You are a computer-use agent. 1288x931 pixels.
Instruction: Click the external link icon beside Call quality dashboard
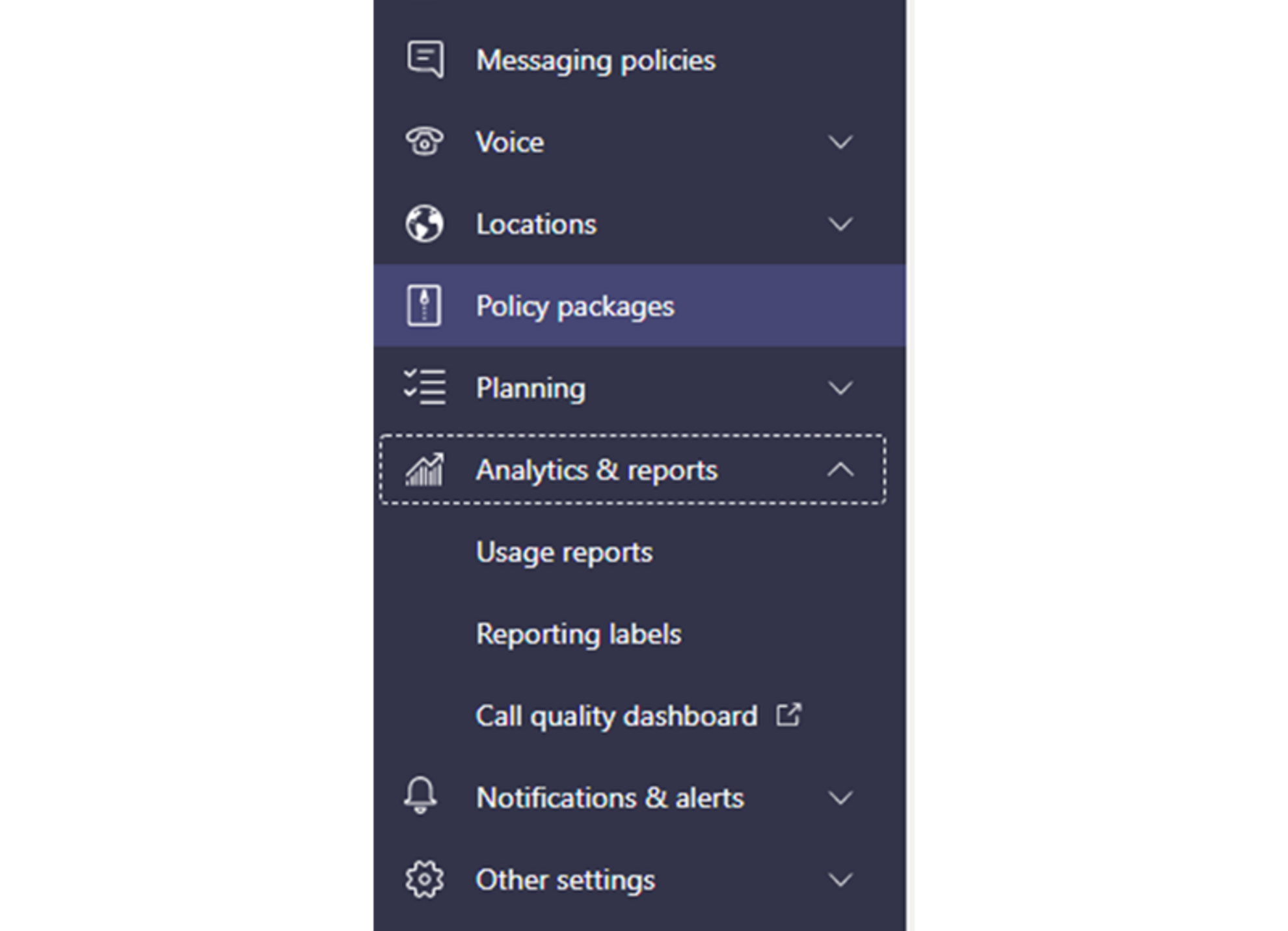click(x=788, y=715)
